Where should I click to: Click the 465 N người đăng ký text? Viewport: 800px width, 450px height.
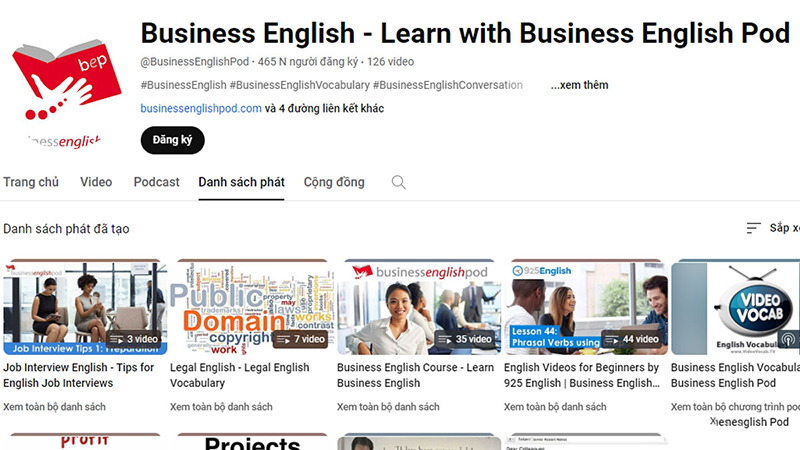[308, 62]
